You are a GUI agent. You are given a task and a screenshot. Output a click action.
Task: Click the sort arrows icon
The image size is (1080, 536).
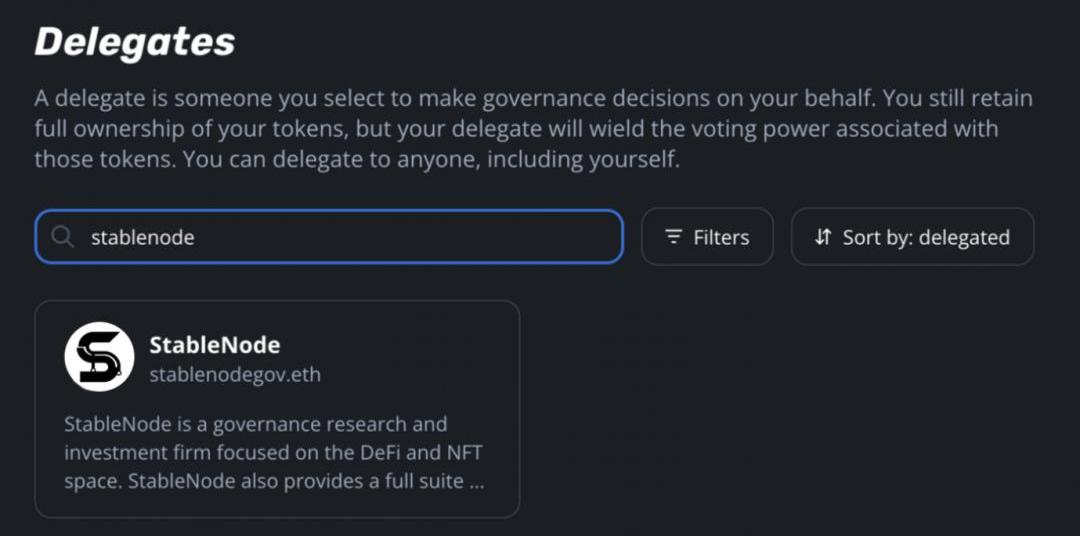click(x=823, y=237)
